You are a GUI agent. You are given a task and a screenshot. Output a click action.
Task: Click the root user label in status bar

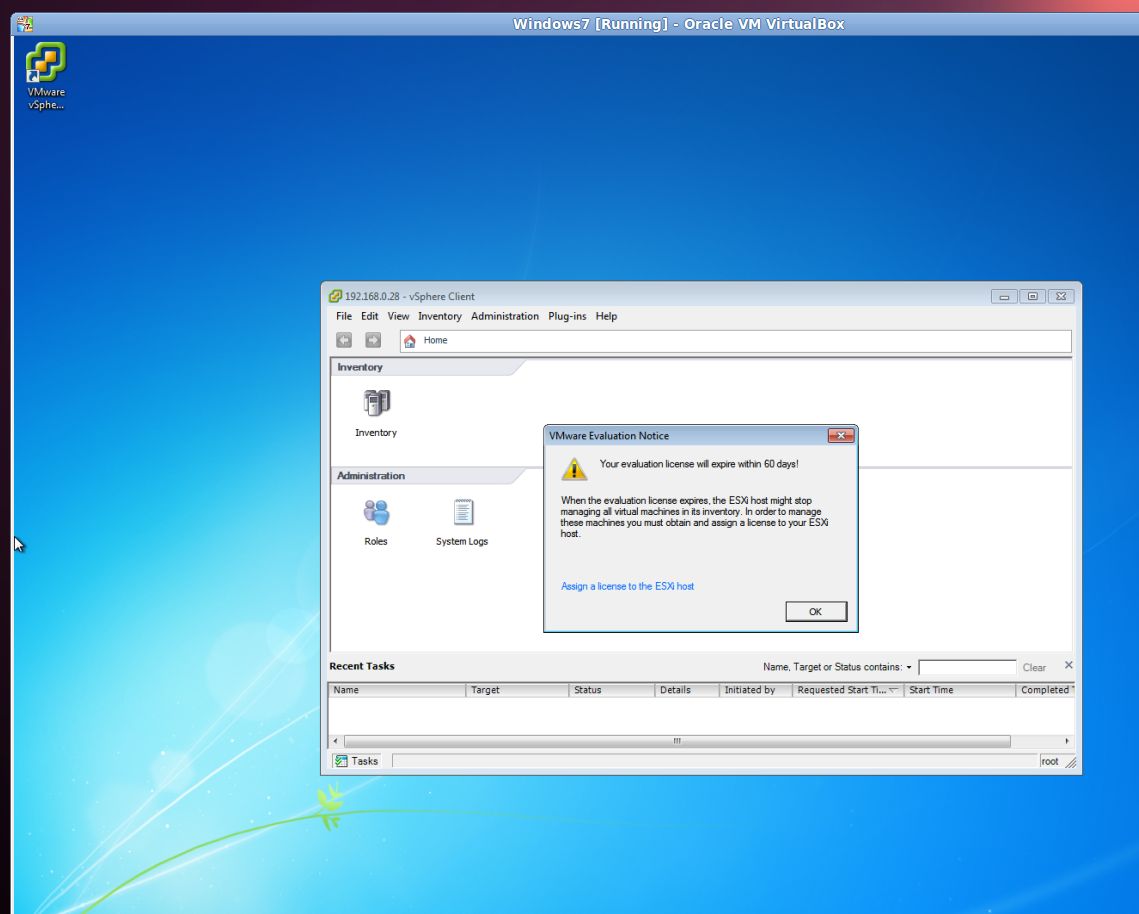[1050, 761]
